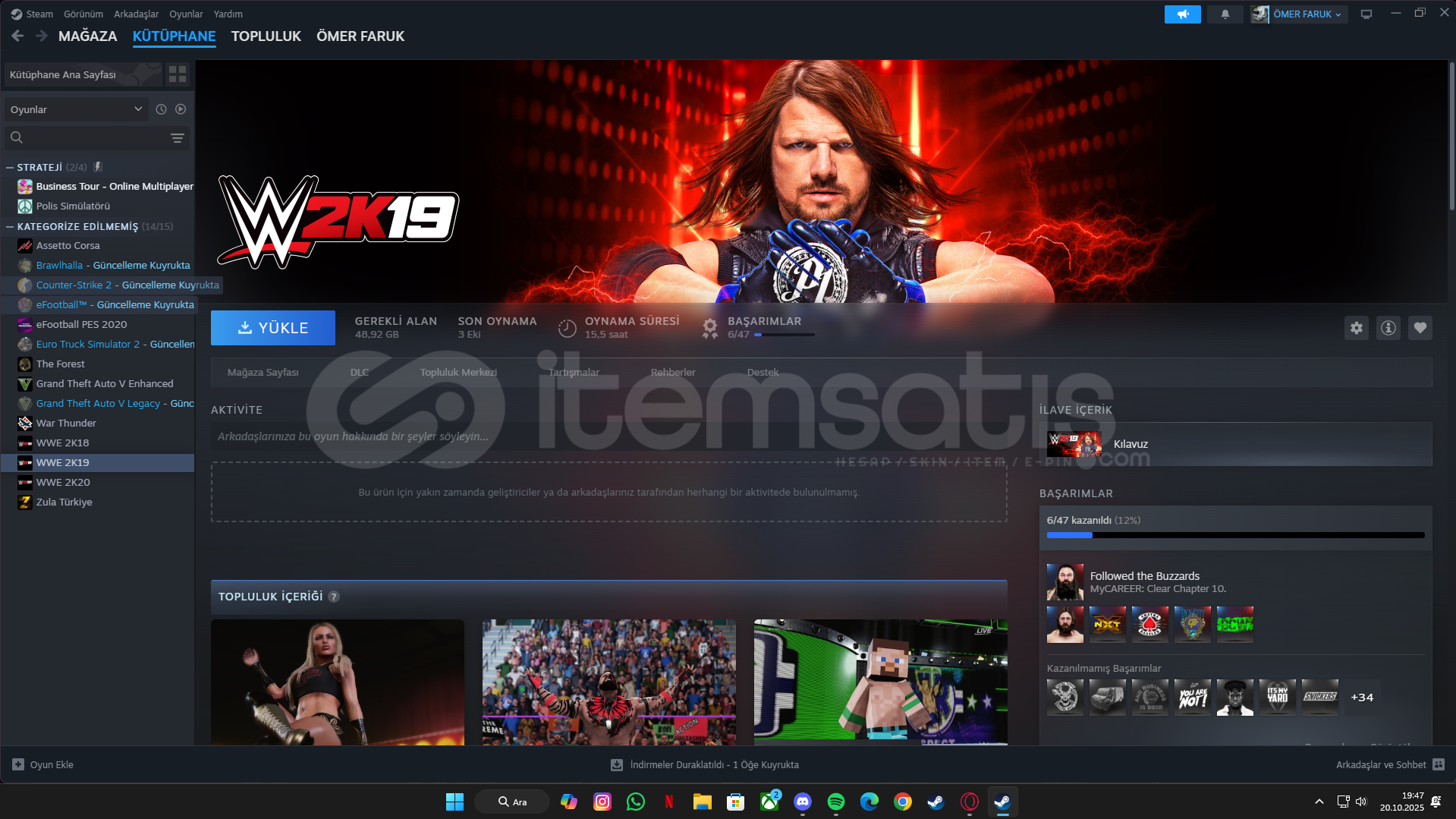This screenshot has width=1456, height=819.
Task: Show only ready-to-play games icon
Action: click(x=181, y=109)
